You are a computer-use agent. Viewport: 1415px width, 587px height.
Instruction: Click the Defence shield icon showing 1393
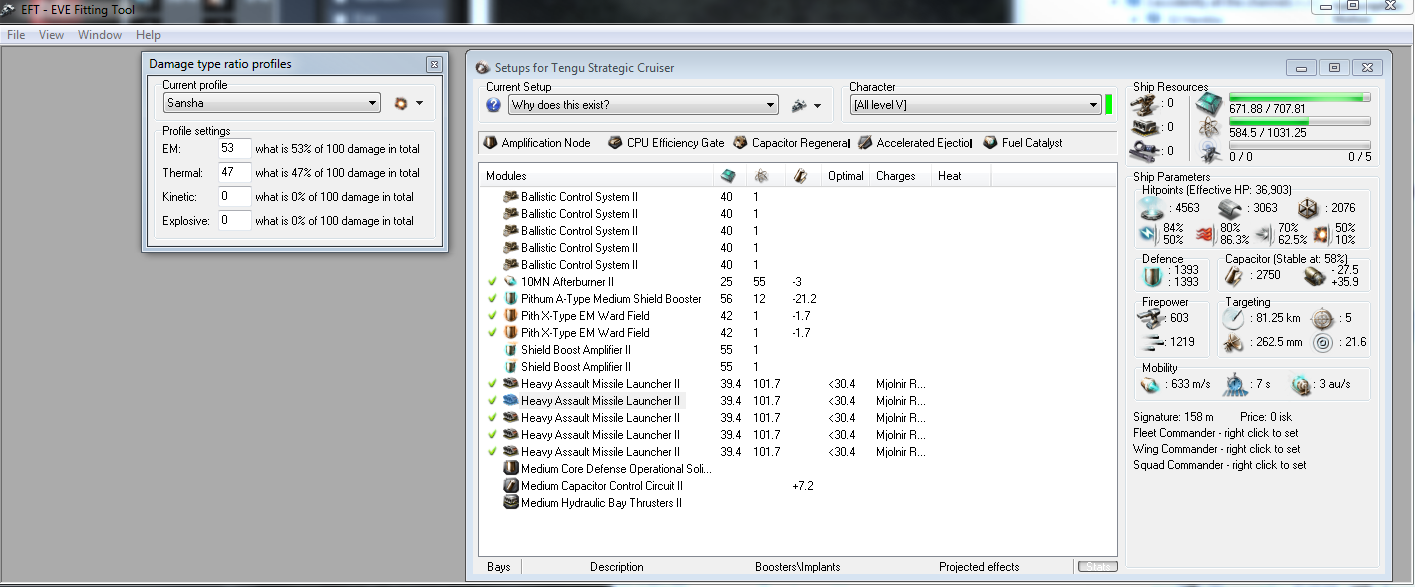pyautogui.click(x=1151, y=276)
